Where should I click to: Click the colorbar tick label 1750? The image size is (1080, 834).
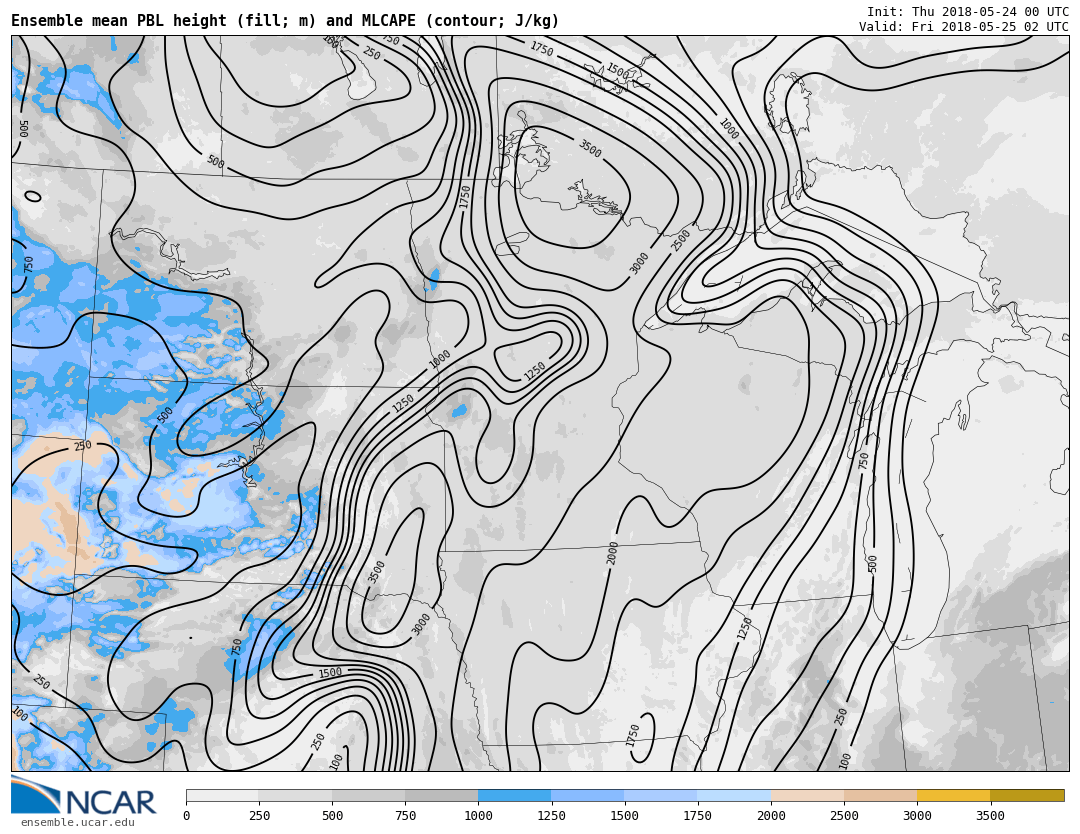(697, 816)
